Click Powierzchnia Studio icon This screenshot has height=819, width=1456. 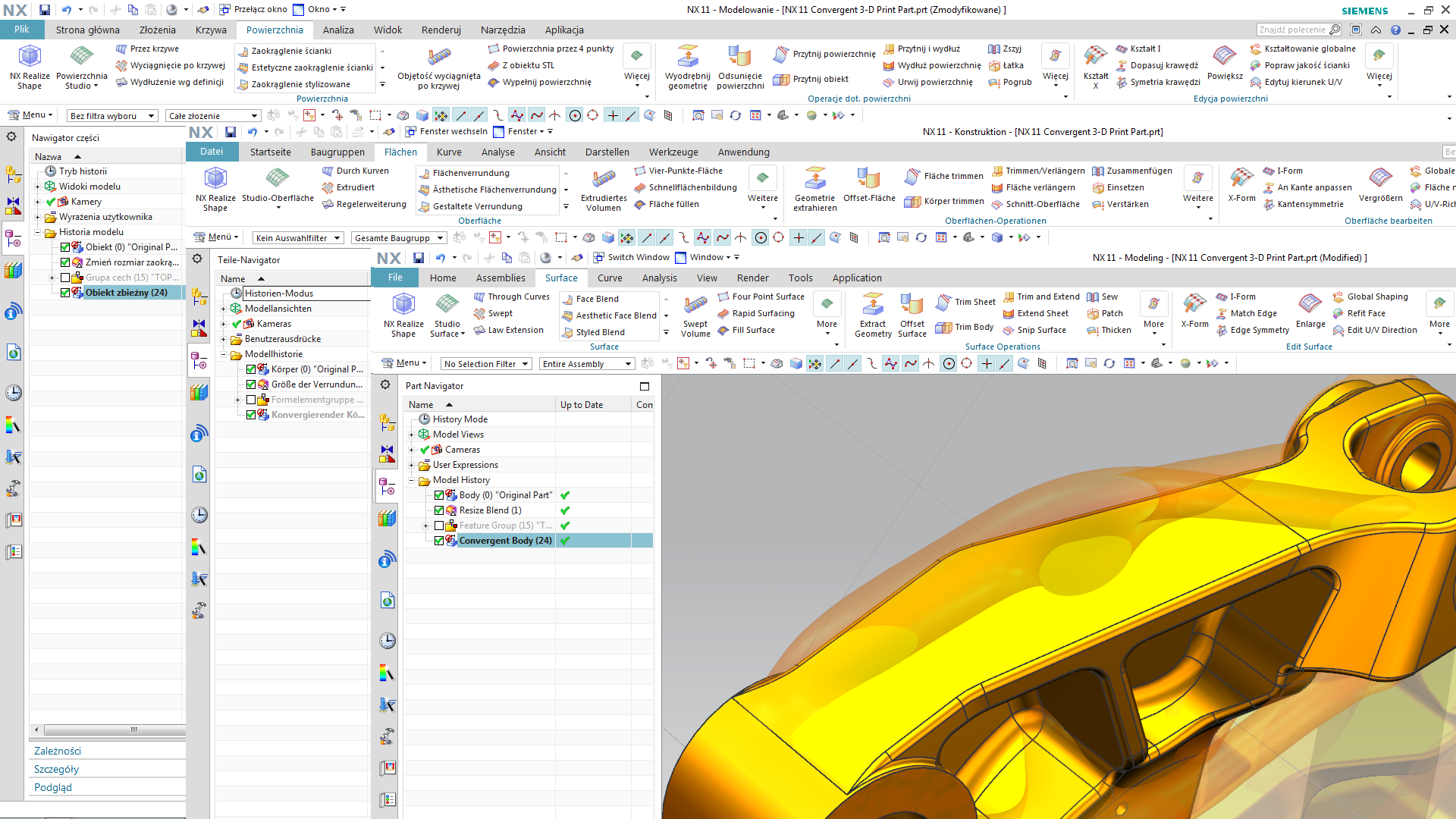tap(81, 67)
